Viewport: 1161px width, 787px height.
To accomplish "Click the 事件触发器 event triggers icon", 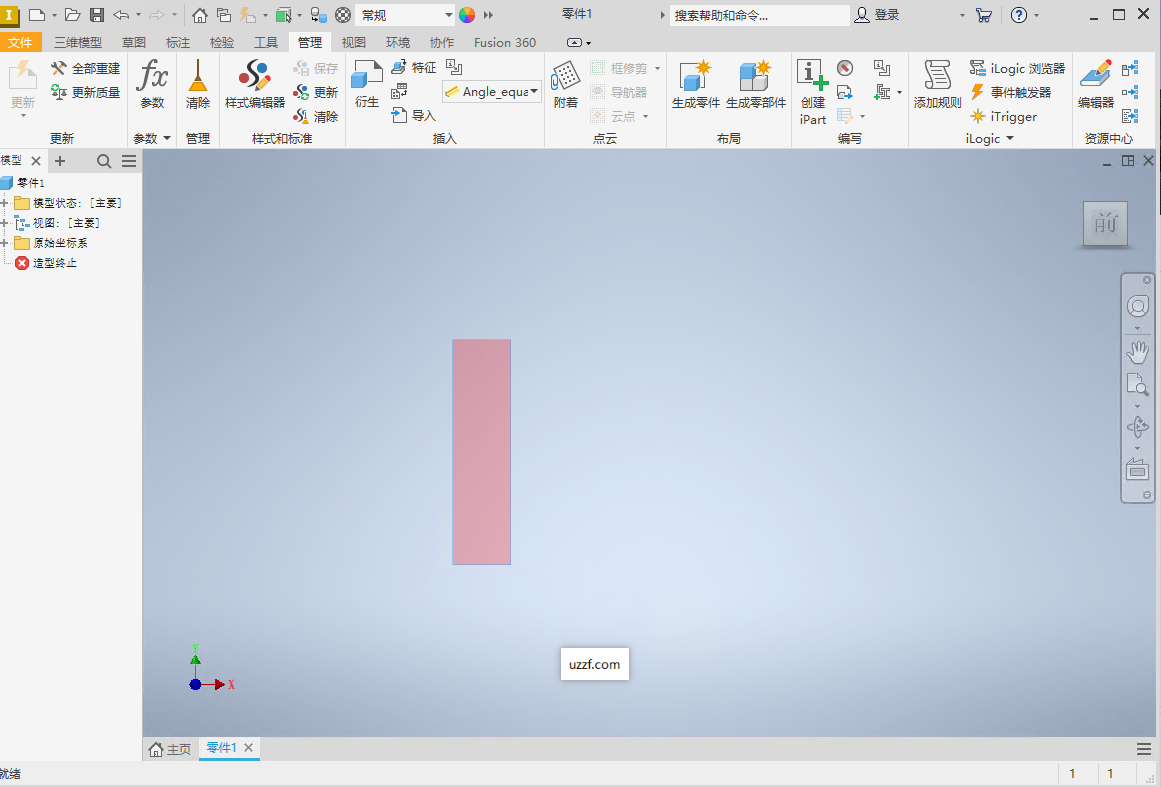I will tap(1013, 92).
